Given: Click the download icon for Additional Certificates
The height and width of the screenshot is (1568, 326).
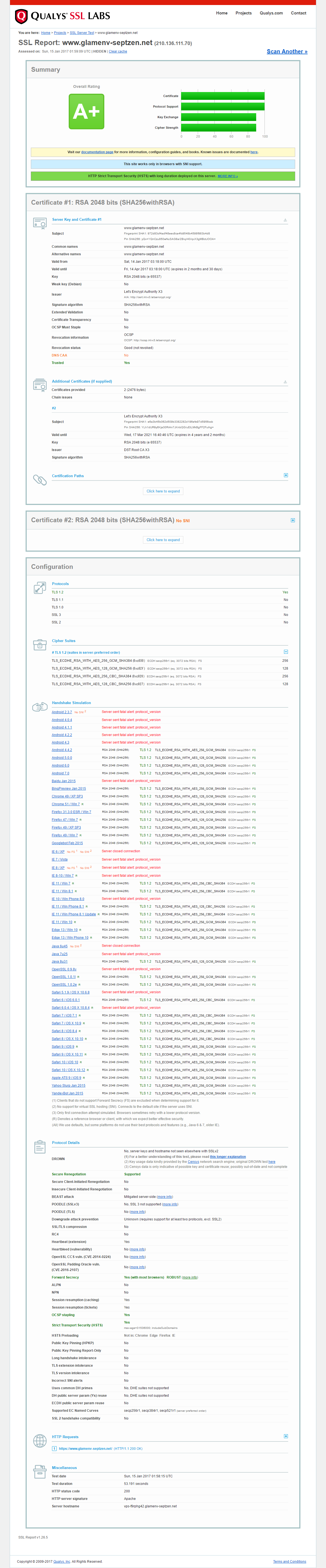Looking at the screenshot, I should coord(285,382).
